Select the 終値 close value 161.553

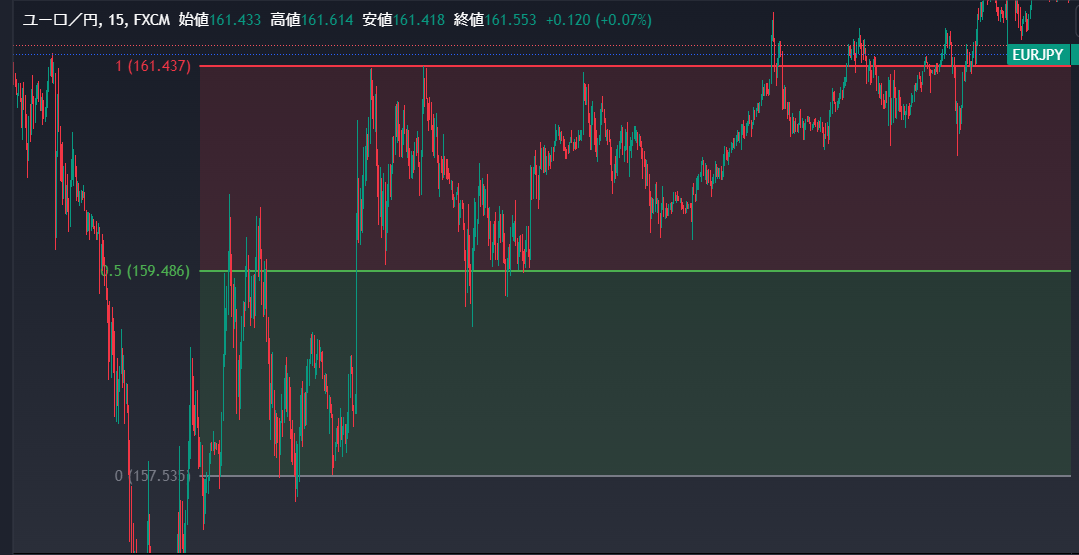(510, 20)
